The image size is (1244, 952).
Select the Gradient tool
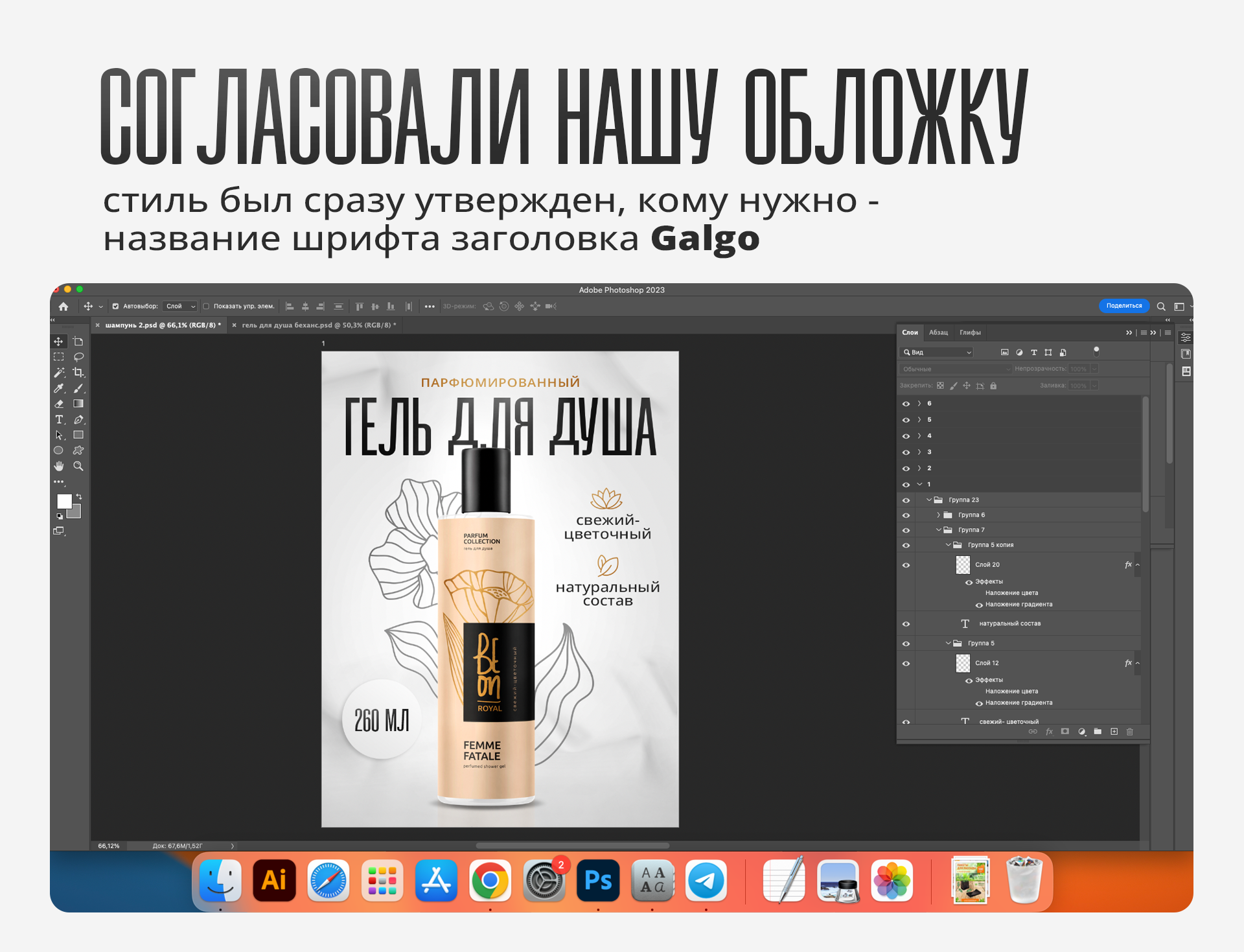tap(78, 404)
